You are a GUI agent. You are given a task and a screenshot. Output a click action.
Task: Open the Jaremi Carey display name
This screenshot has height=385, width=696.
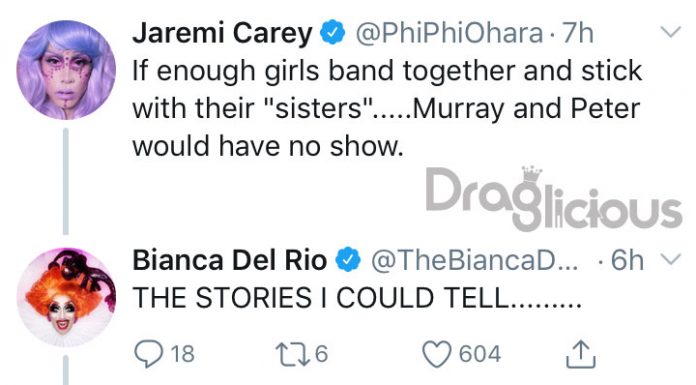click(x=222, y=34)
